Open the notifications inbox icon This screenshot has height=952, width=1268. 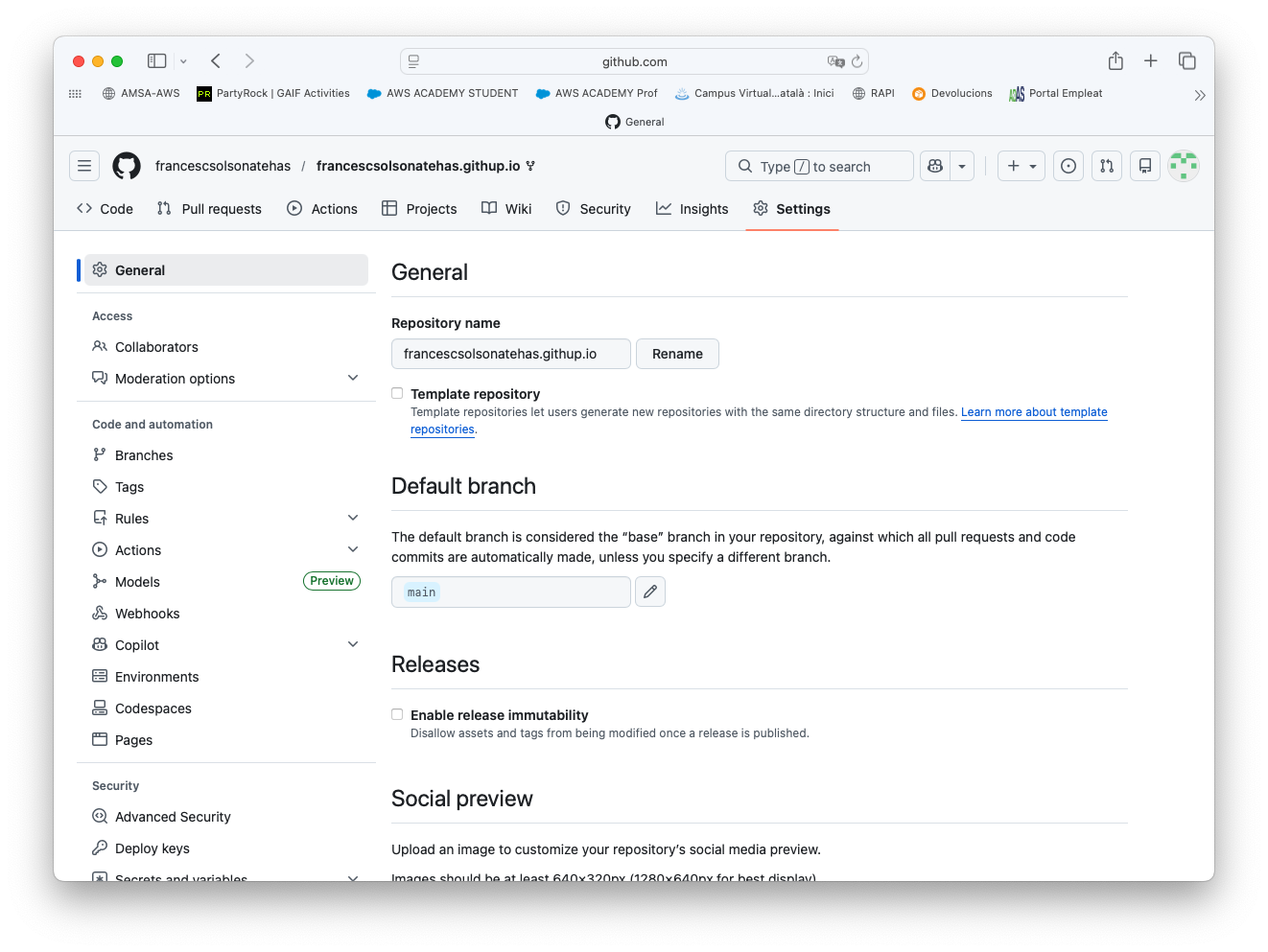pos(1145,166)
